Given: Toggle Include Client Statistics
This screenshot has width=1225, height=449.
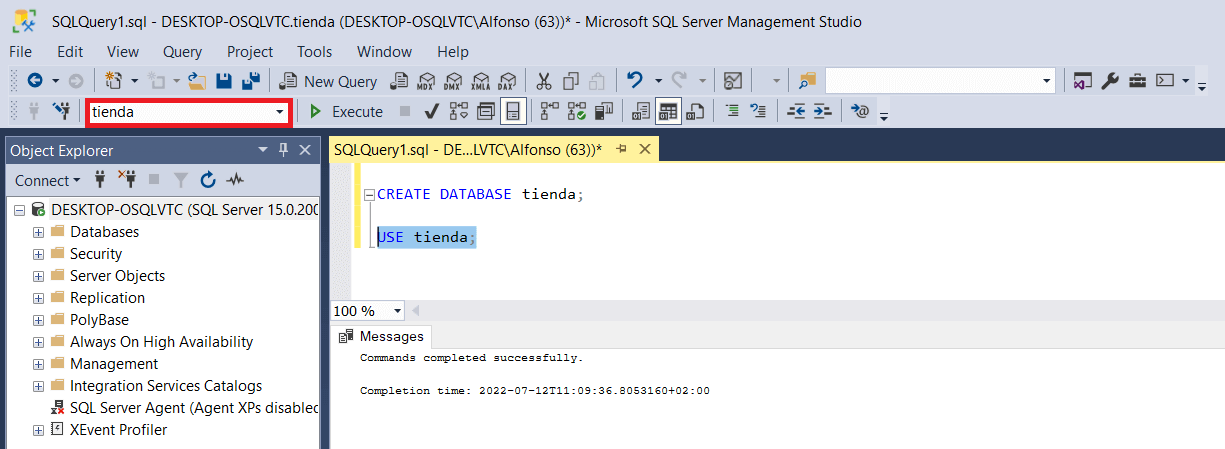Looking at the screenshot, I should point(603,111).
